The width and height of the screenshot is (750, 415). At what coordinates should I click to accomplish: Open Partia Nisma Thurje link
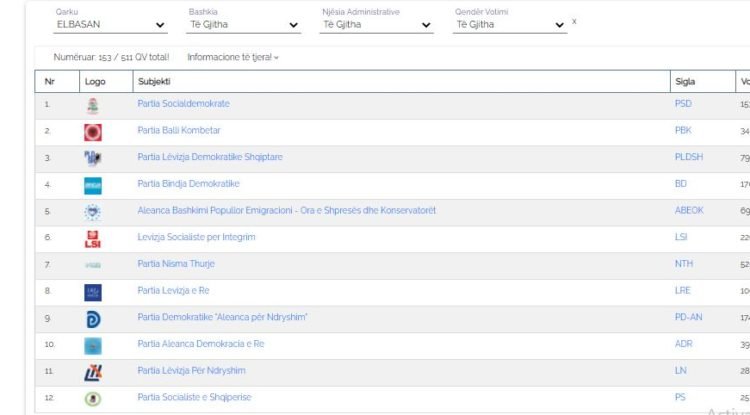[178, 264]
